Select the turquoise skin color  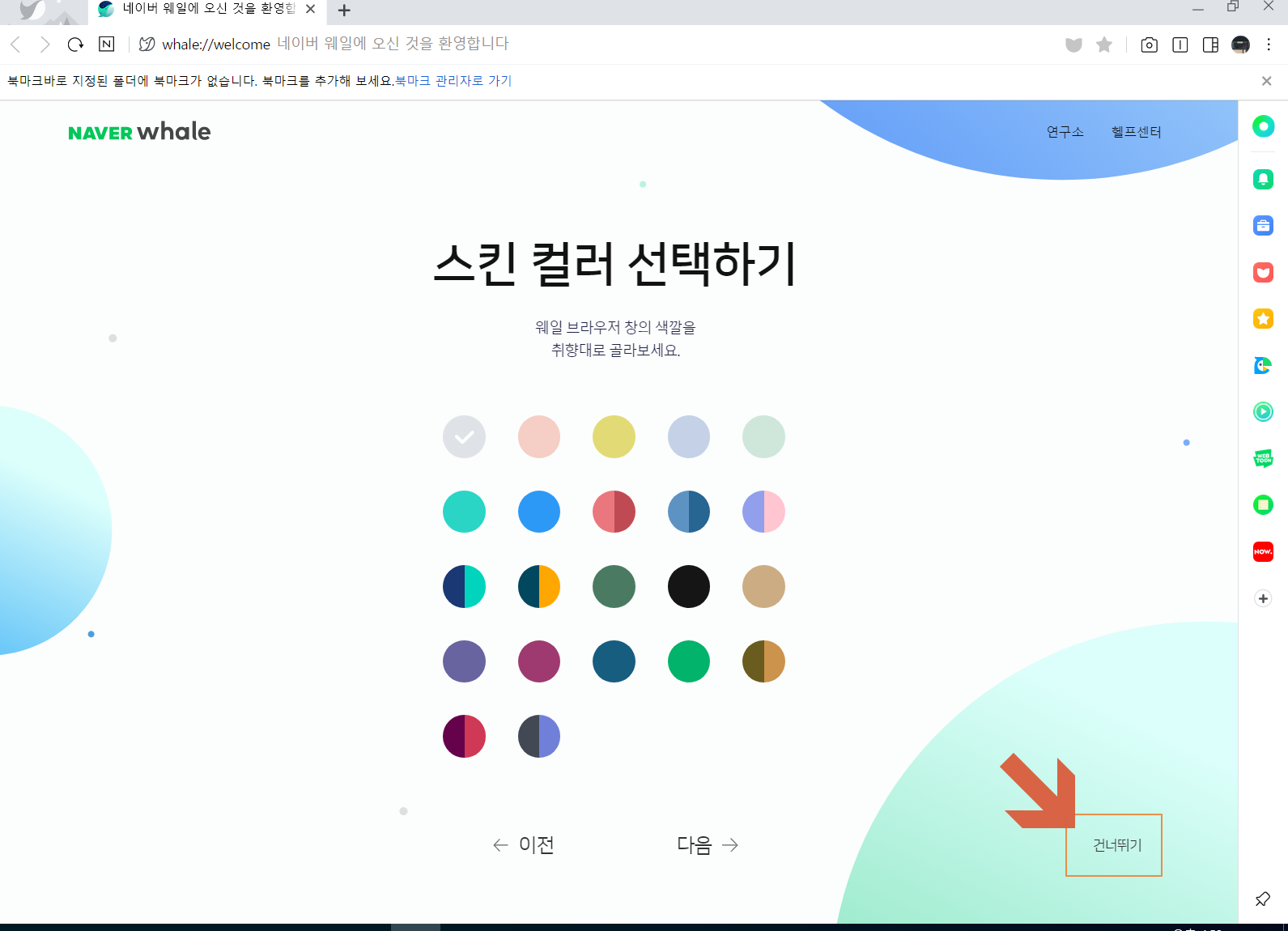pyautogui.click(x=465, y=512)
